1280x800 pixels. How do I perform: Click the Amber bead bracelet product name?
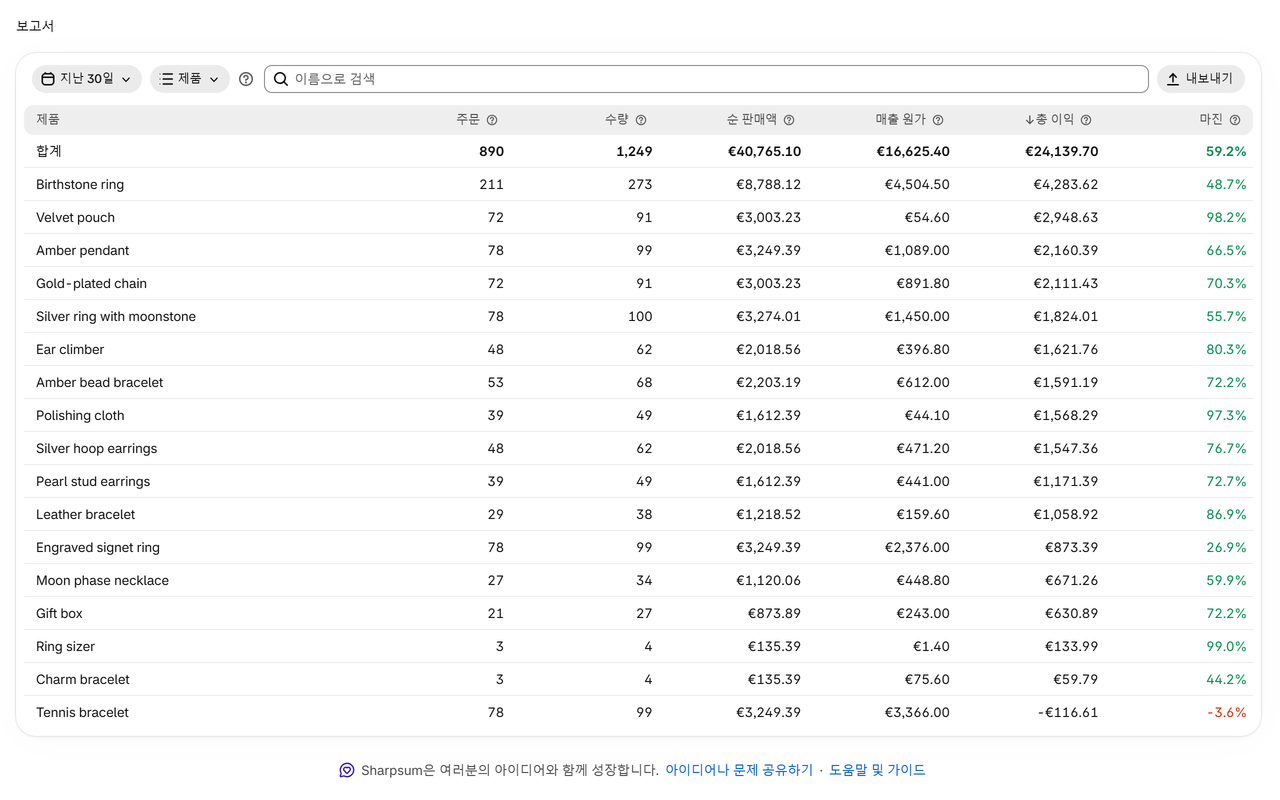[x=99, y=382]
